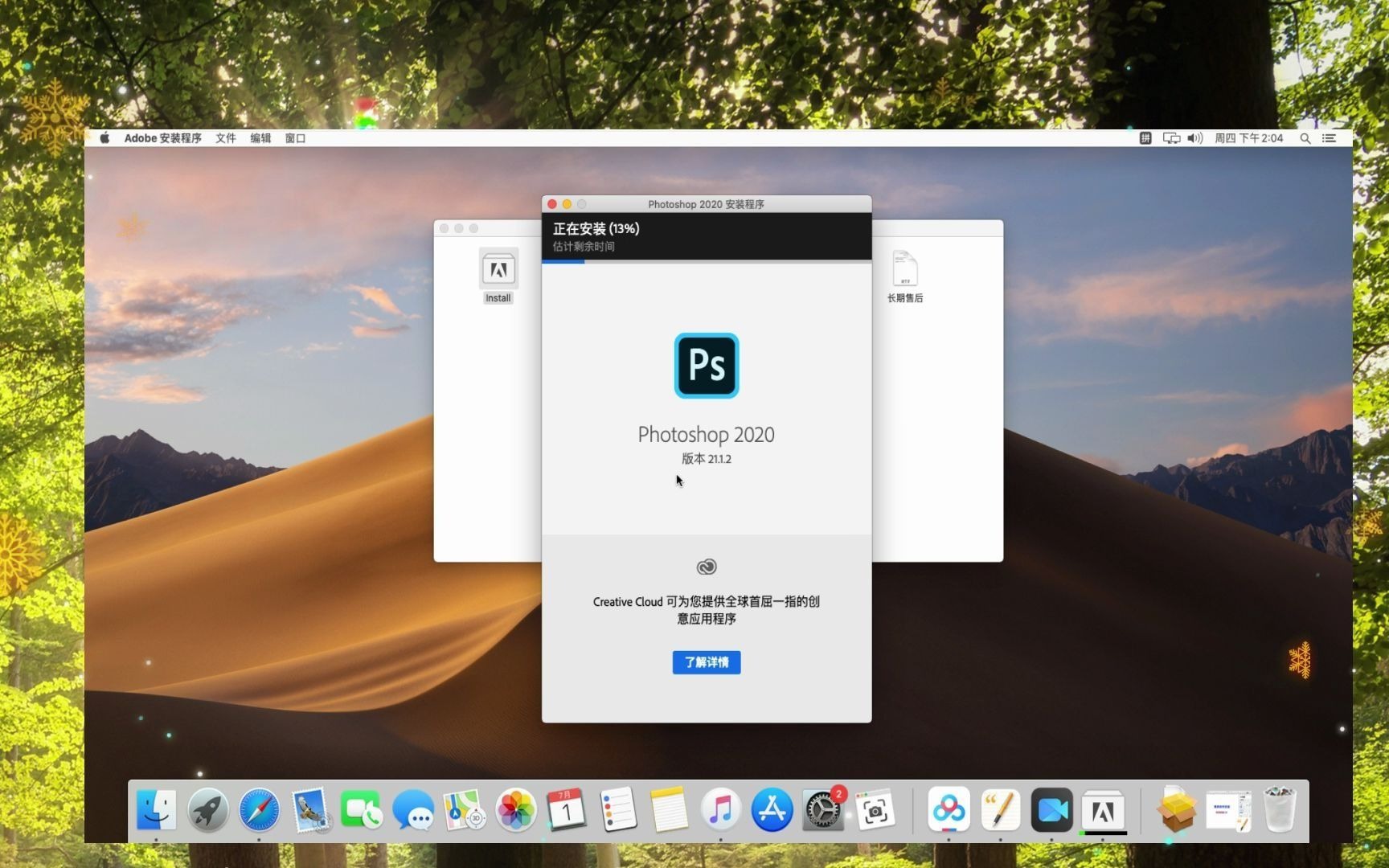Open Safari from the Dock
This screenshot has height=868, width=1389.
pos(259,809)
